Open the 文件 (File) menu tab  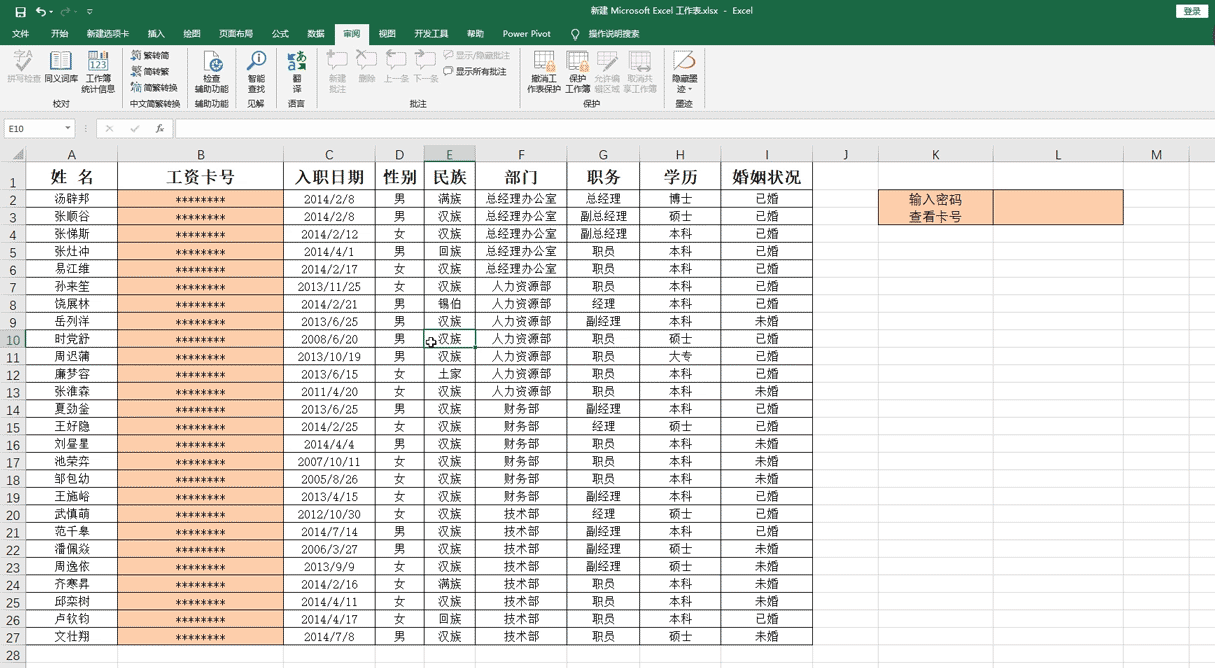(20, 34)
